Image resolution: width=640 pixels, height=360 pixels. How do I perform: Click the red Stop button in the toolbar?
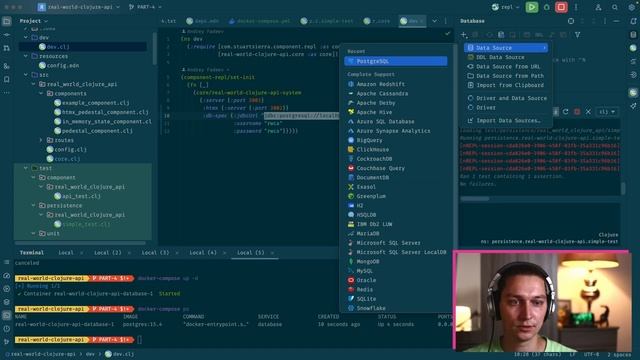(x=561, y=7)
